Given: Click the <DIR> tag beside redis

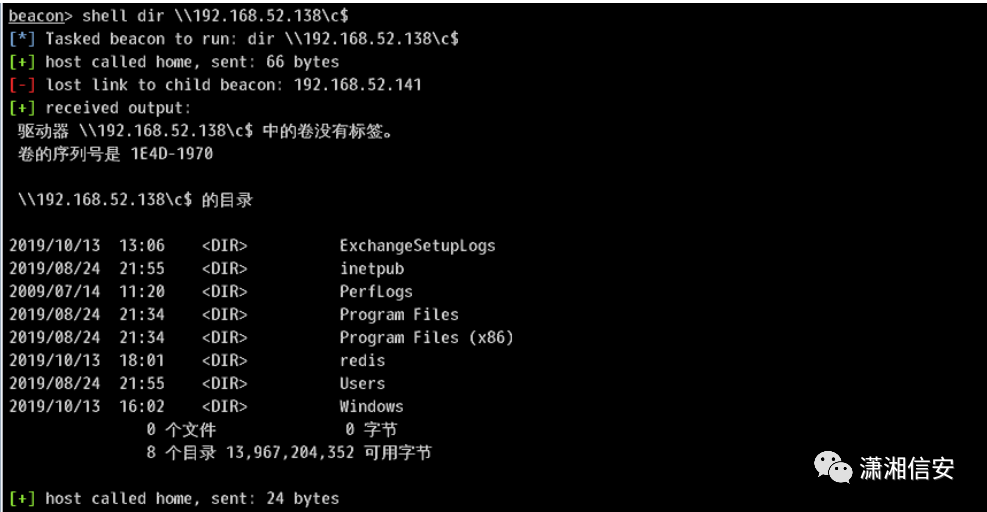Looking at the screenshot, I should pyautogui.click(x=224, y=361).
